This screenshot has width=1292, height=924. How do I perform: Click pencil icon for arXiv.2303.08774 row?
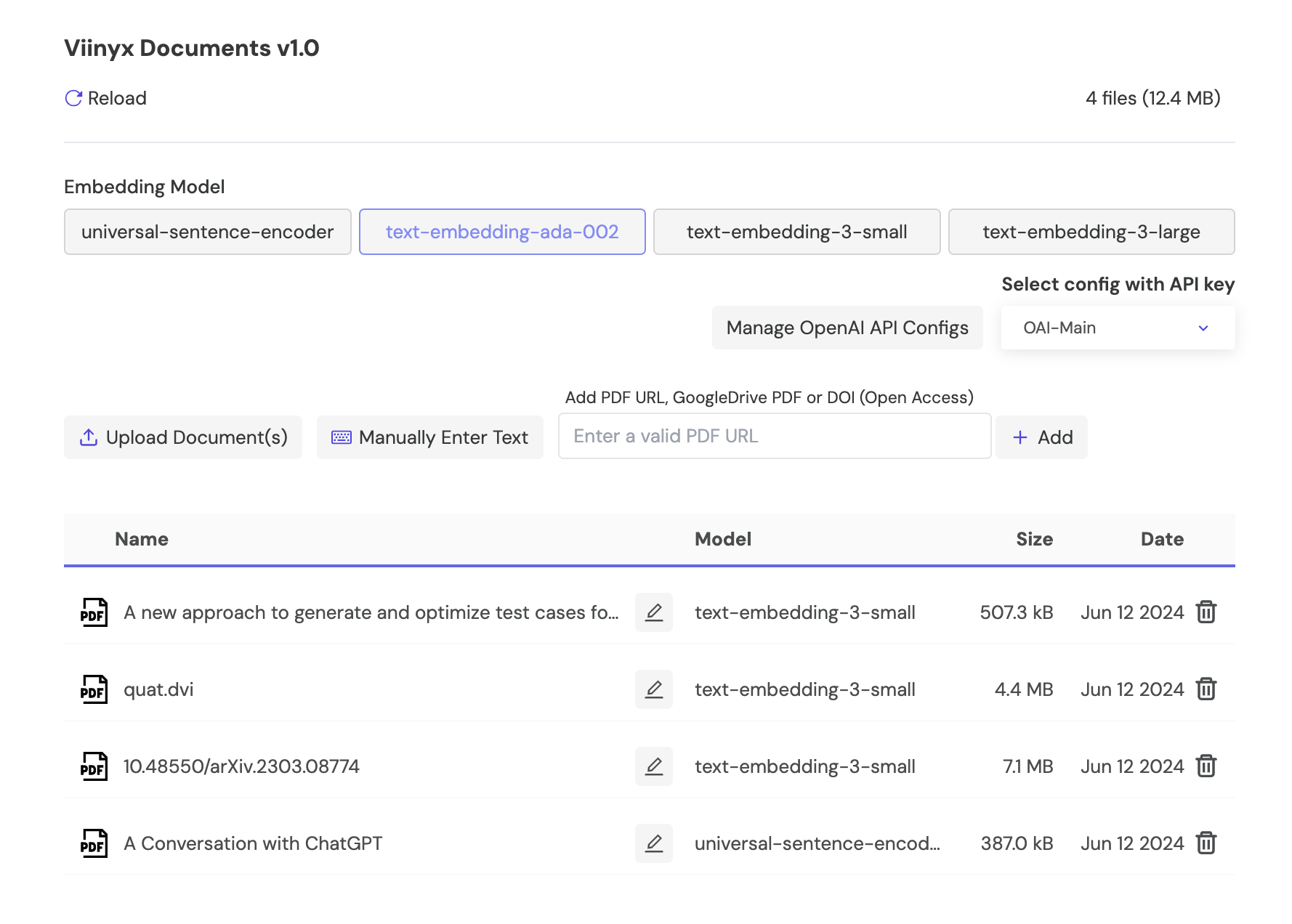[653, 766]
